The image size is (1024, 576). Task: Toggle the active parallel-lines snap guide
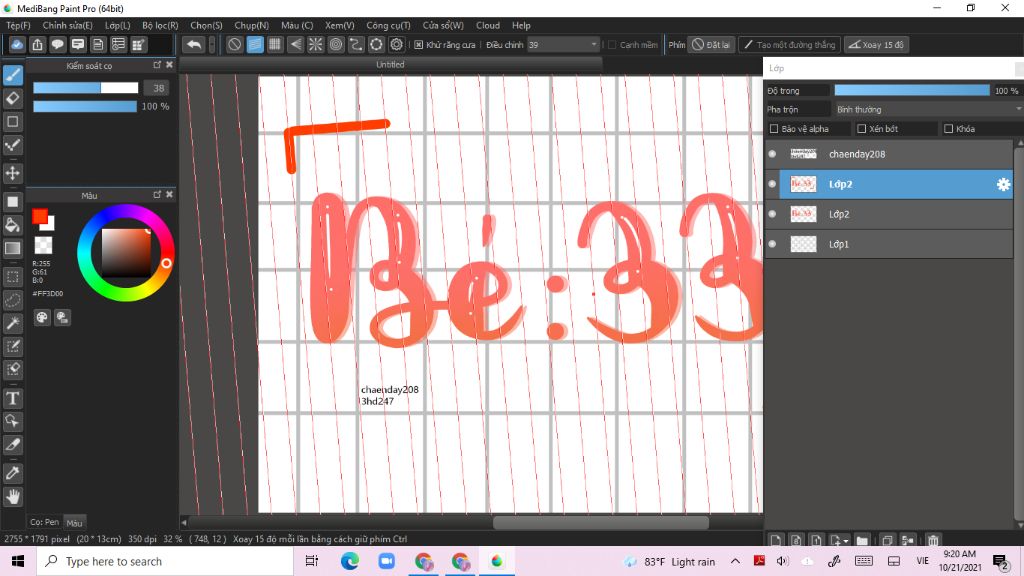tap(255, 44)
